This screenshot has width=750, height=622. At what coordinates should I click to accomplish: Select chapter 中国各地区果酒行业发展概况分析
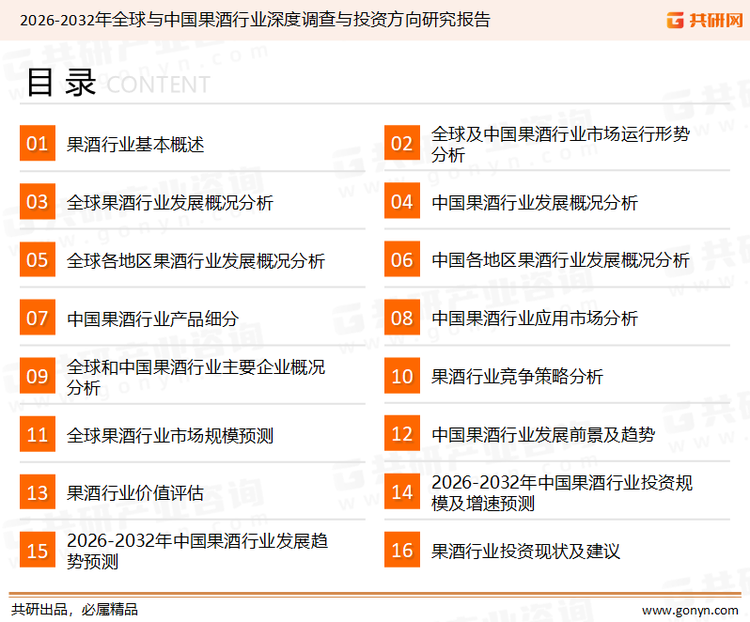coord(561,260)
